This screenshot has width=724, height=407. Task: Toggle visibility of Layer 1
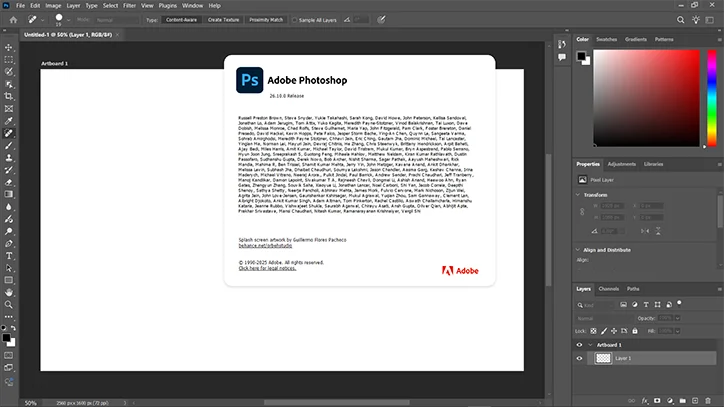[580, 357]
